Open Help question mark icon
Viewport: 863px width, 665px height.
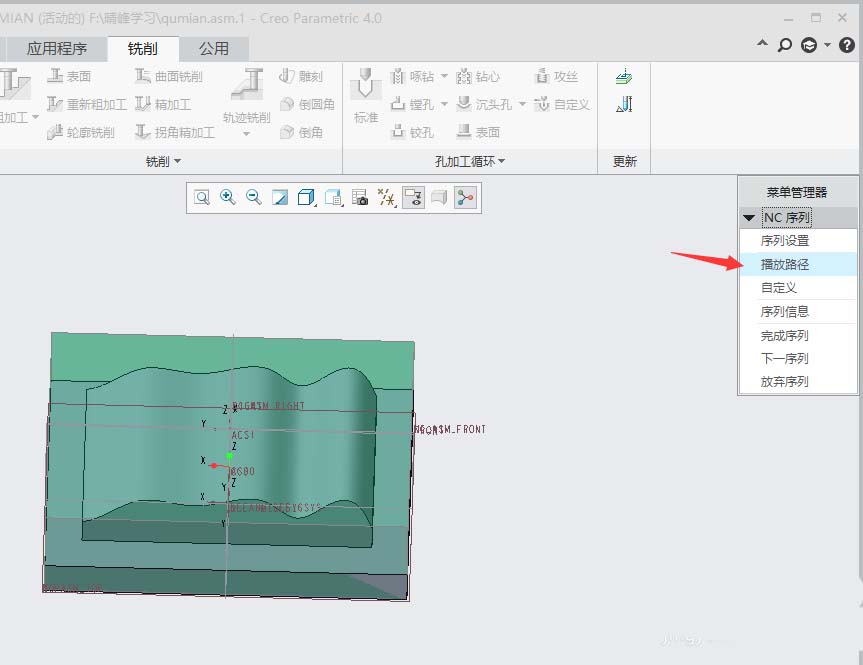[846, 45]
